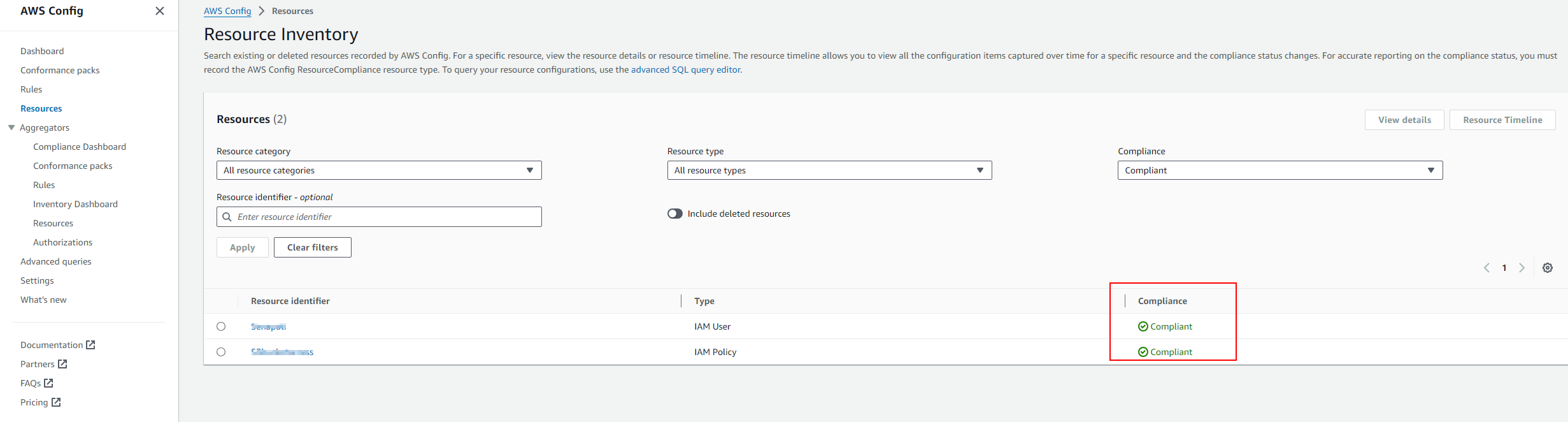Open the advanced SQL query editor link
Screen dimensions: 1568x422
pos(686,69)
